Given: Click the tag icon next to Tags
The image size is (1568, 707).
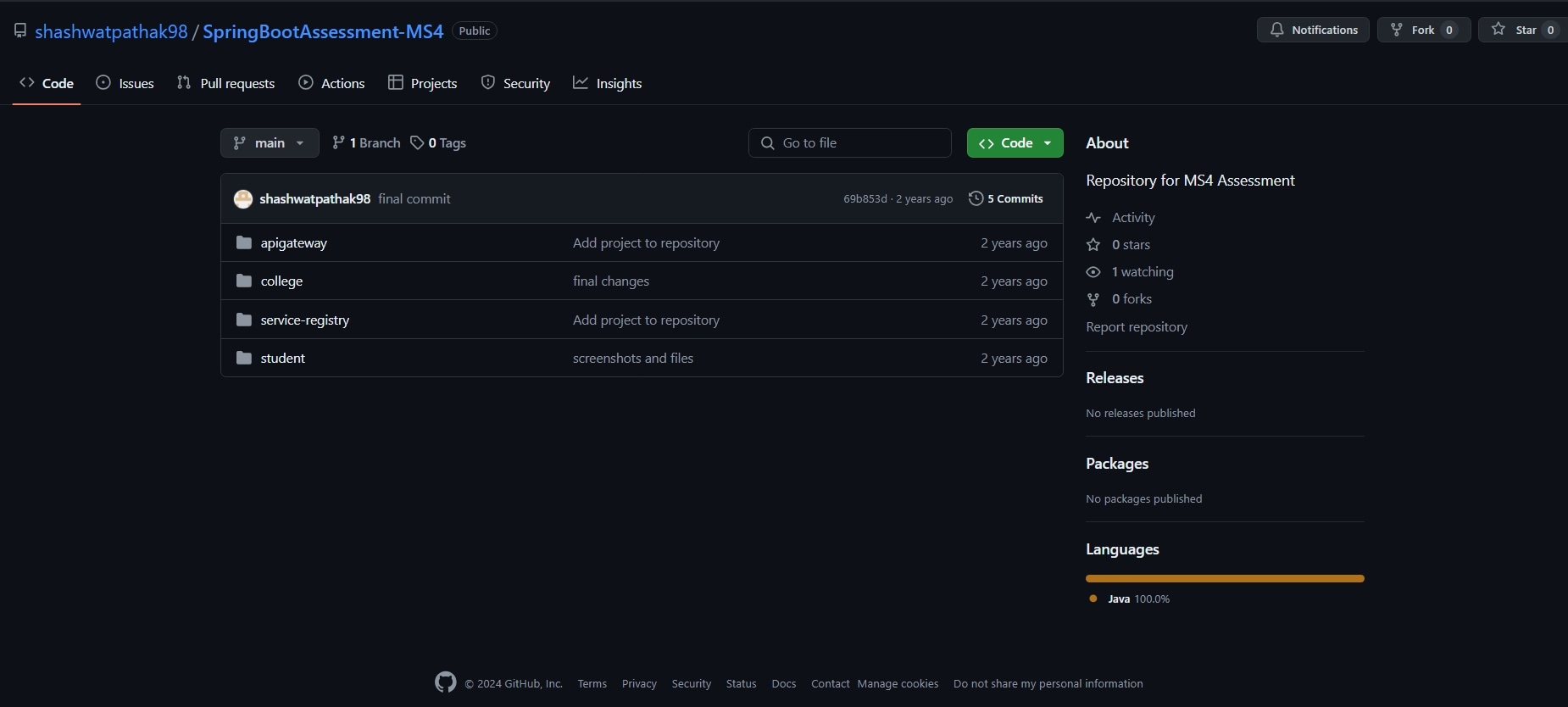Looking at the screenshot, I should point(417,142).
